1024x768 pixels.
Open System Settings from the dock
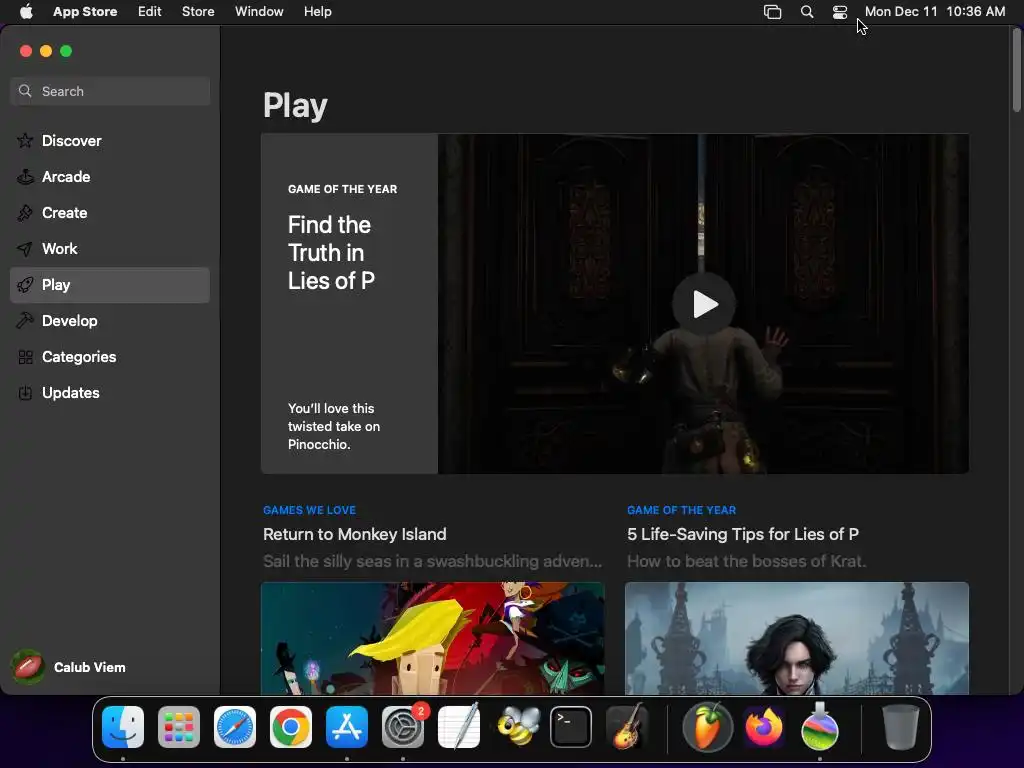[x=403, y=727]
